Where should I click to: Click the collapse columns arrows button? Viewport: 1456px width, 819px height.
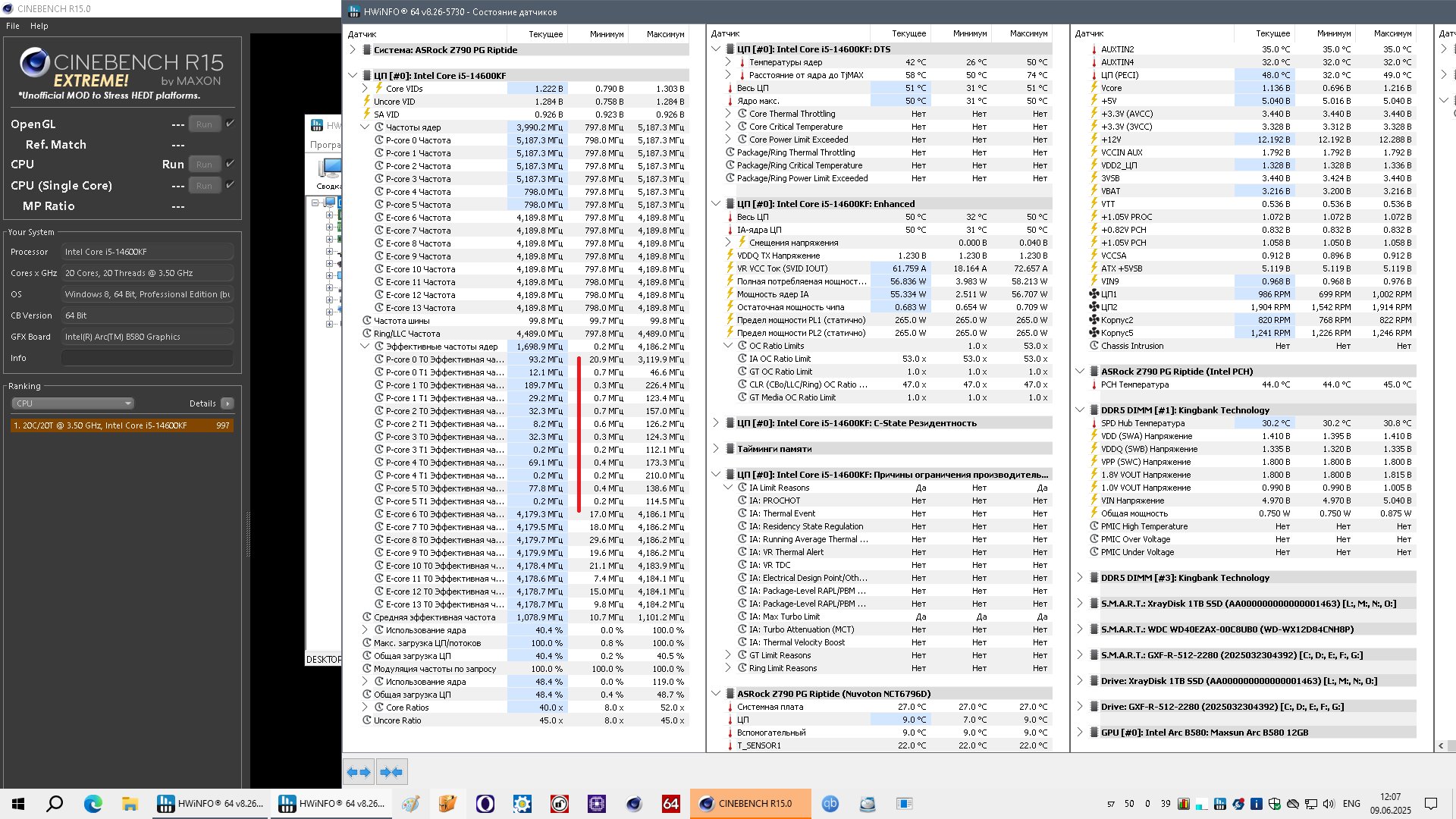(392, 772)
